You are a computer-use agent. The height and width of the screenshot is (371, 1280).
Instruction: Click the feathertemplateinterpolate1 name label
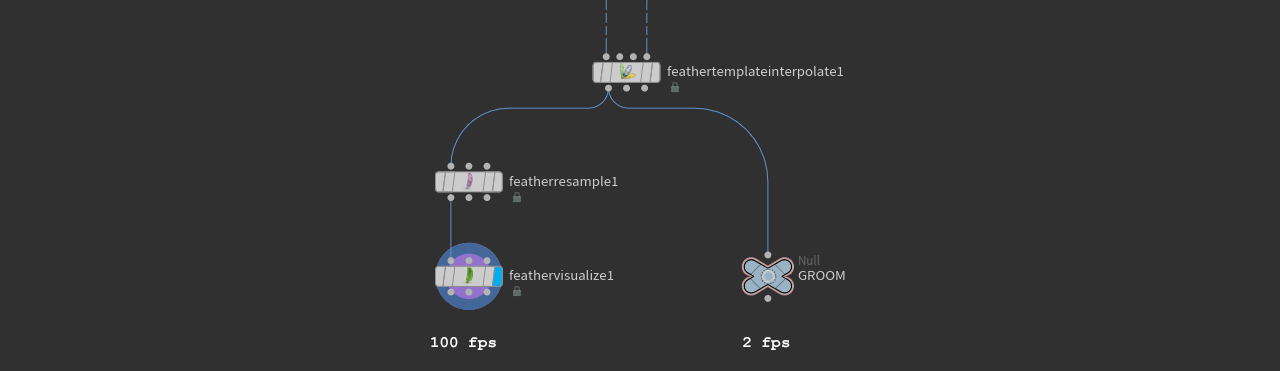point(755,71)
